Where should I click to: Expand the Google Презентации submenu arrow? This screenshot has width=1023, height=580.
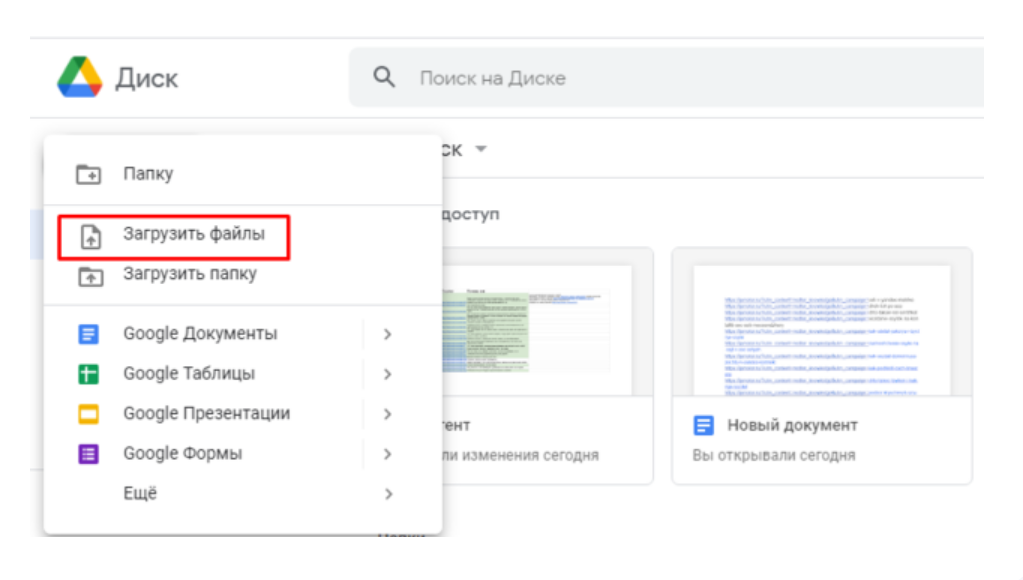(388, 414)
